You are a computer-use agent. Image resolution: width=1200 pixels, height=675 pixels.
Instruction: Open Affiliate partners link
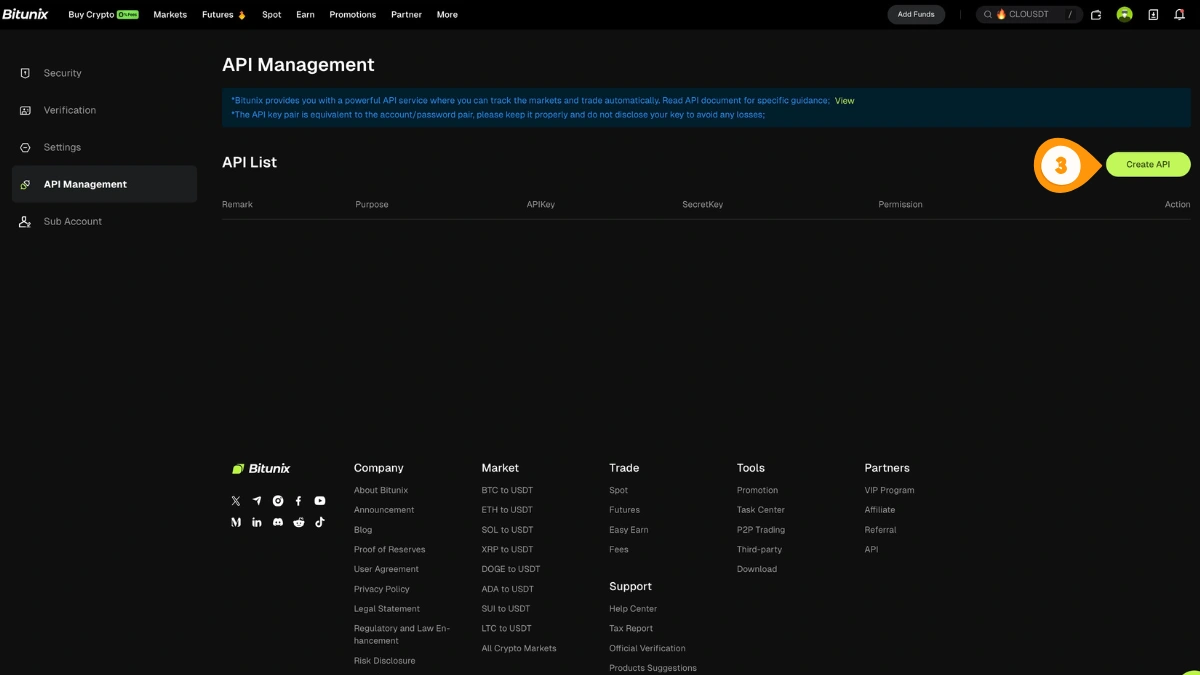pyautogui.click(x=880, y=510)
